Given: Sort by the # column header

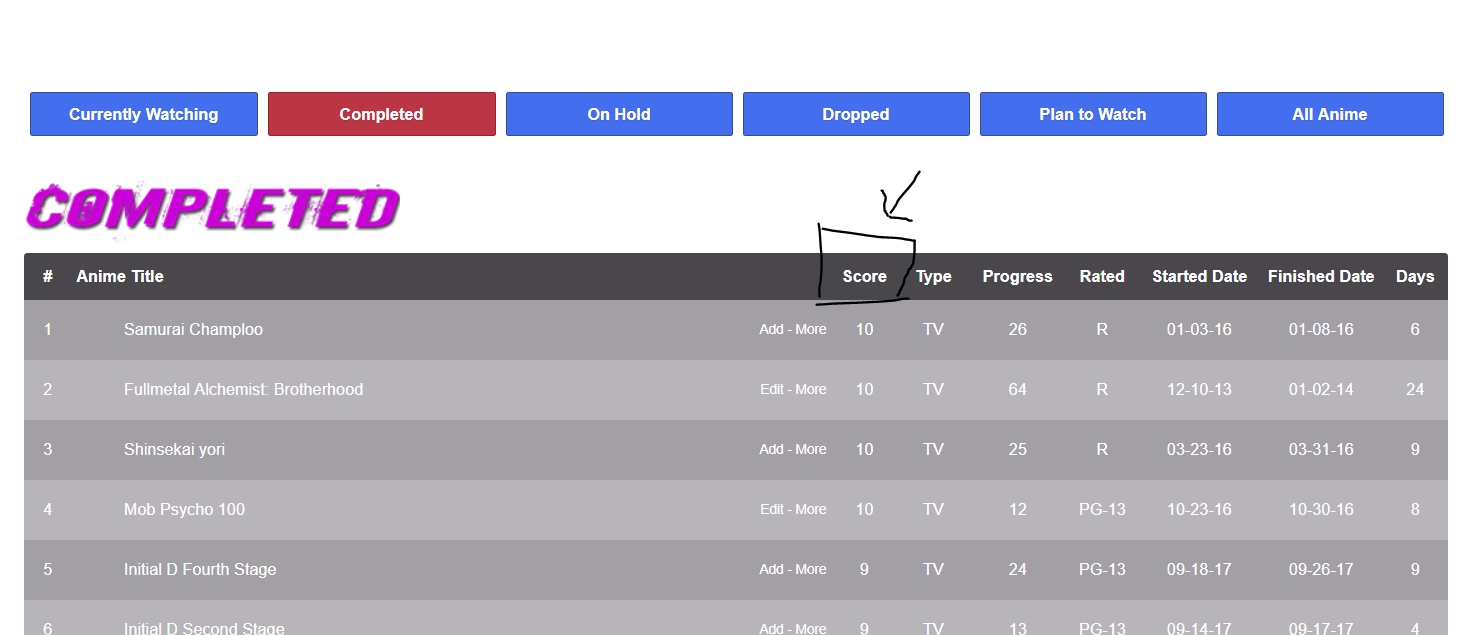Looking at the screenshot, I should point(48,277).
